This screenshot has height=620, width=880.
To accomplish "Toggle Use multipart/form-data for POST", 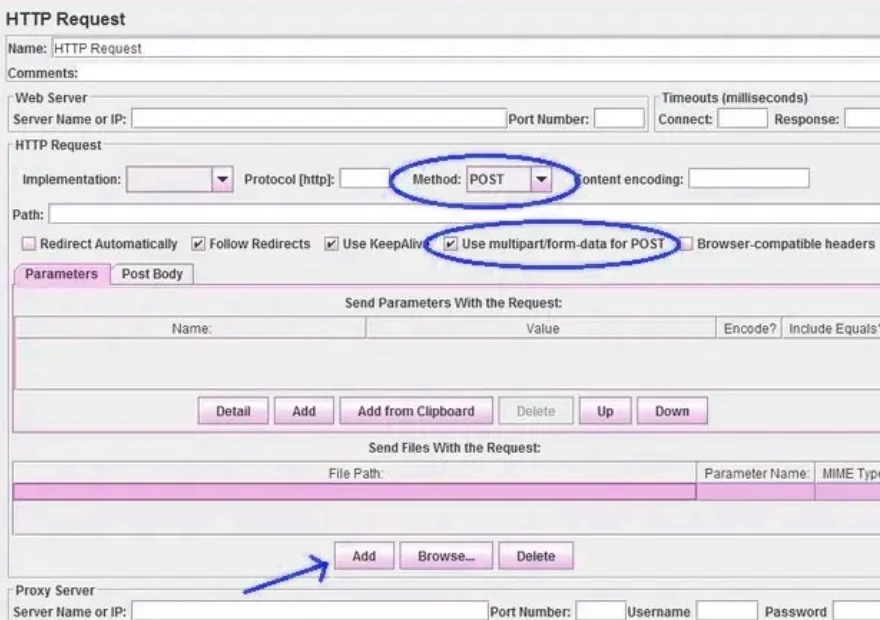I will [451, 244].
